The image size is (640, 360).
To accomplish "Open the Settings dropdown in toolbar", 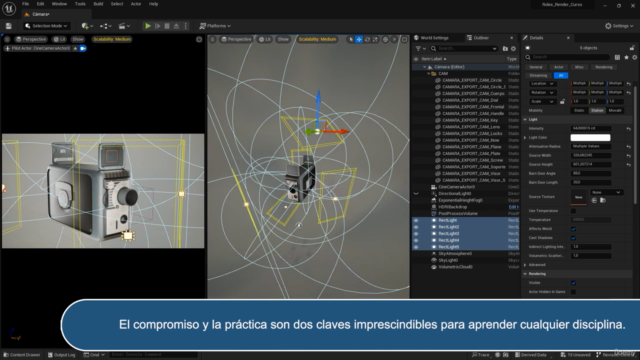I will (x=619, y=26).
